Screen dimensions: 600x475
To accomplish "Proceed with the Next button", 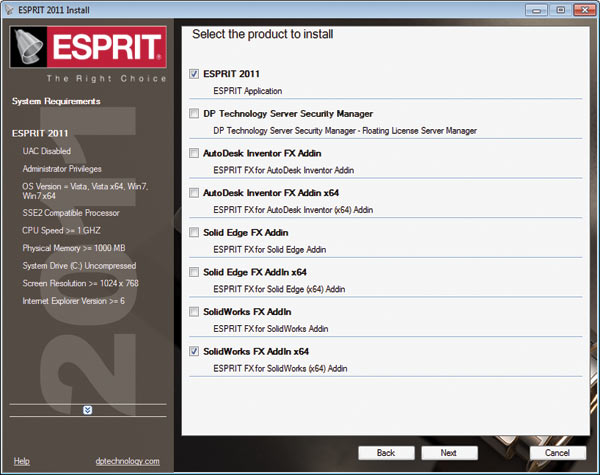I will tap(449, 453).
